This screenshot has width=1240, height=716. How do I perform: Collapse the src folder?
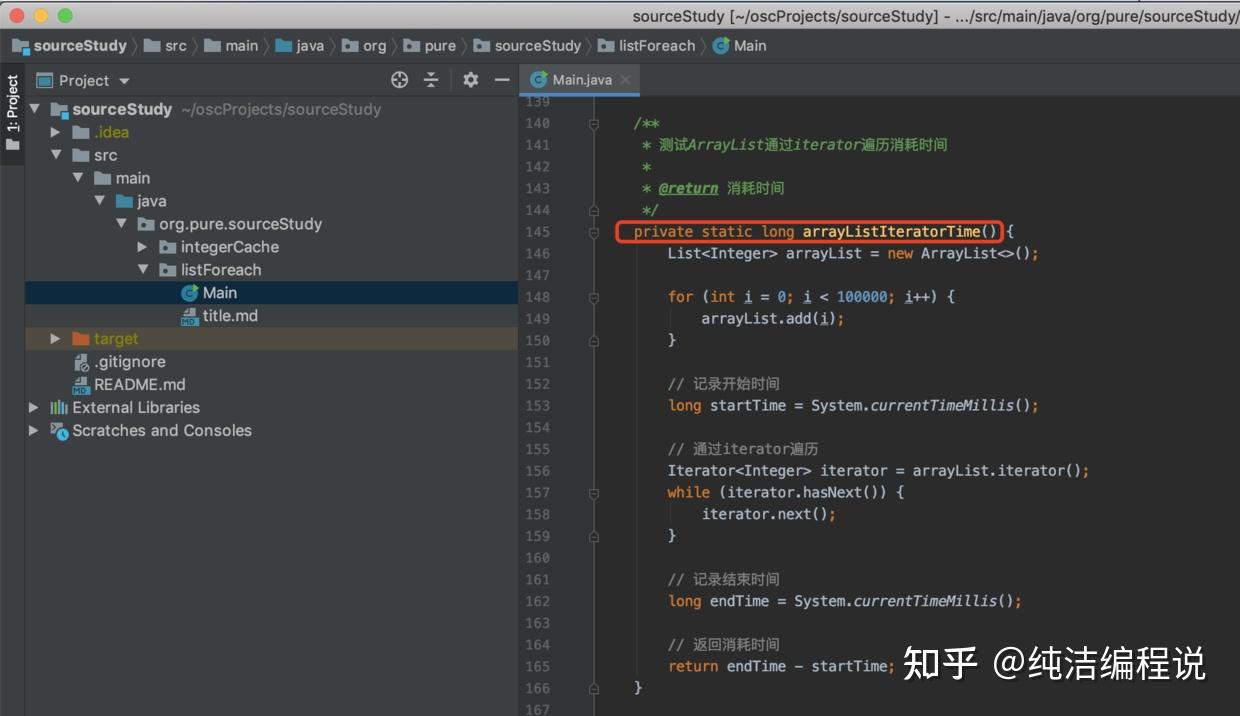point(56,155)
